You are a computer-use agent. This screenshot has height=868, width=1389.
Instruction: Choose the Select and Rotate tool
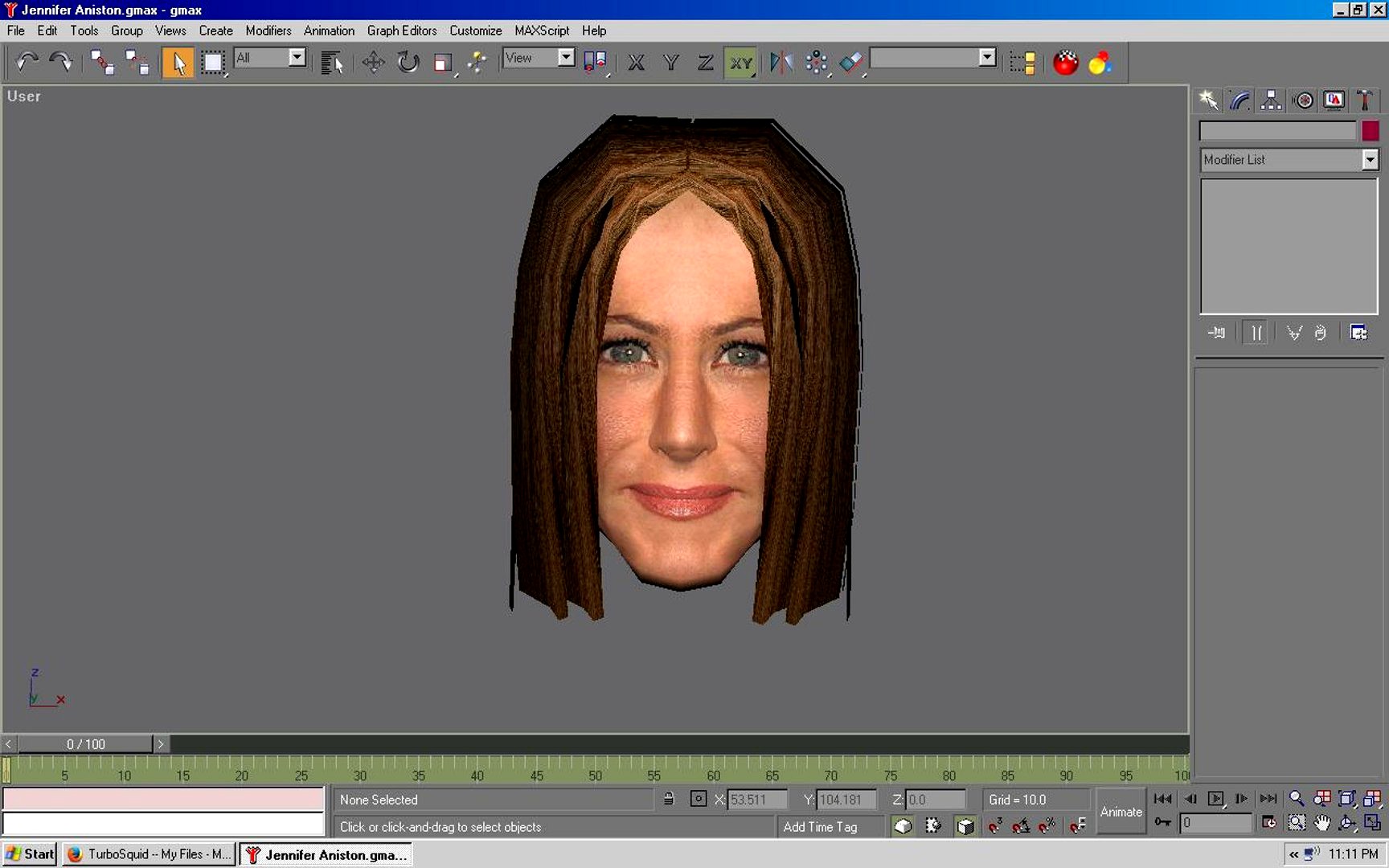[x=408, y=62]
